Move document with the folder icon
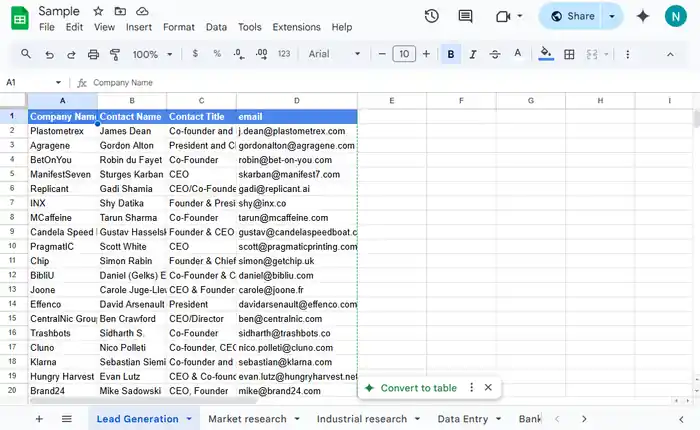Image resolution: width=700 pixels, height=430 pixels. tap(120, 11)
